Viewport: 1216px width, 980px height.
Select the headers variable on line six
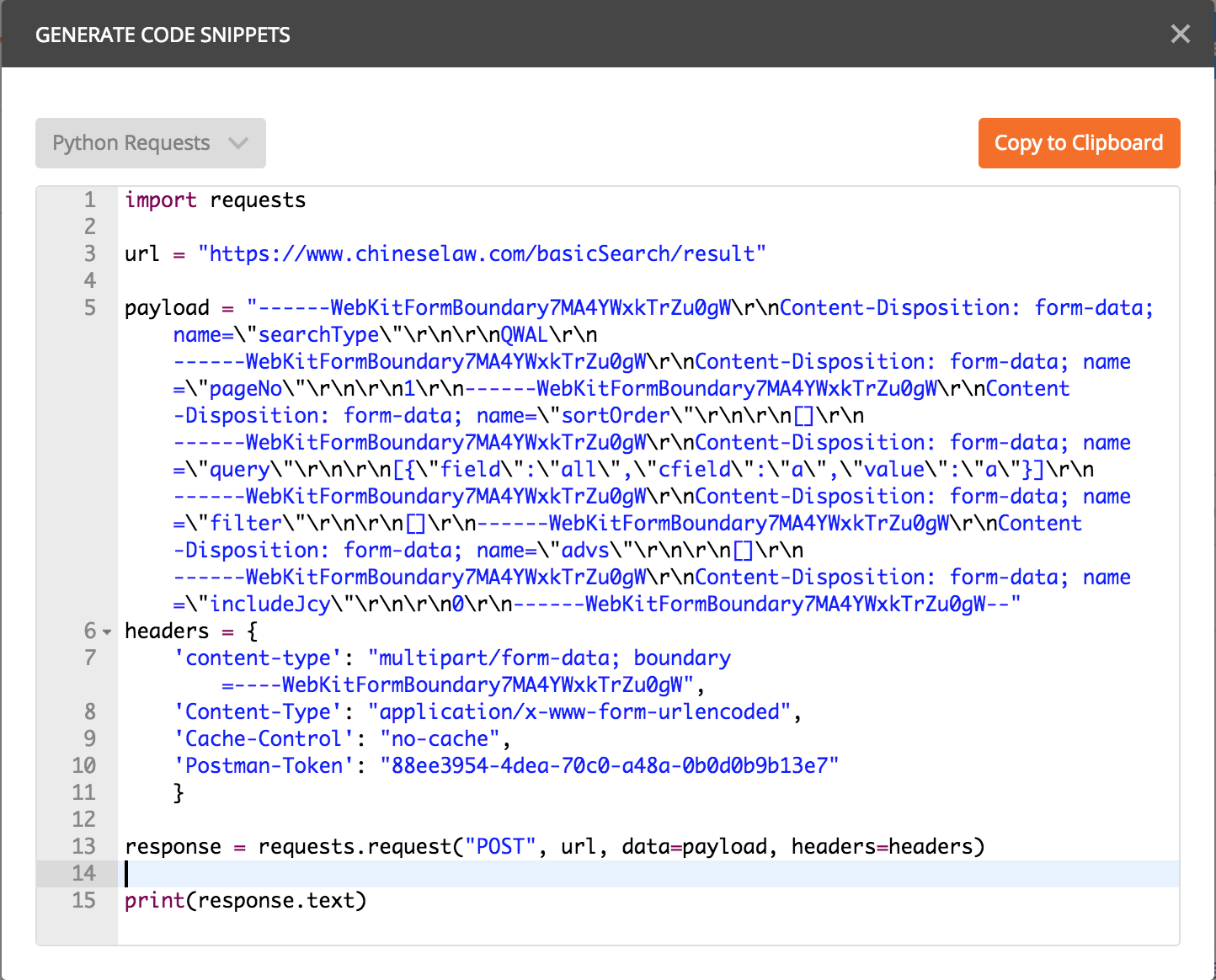click(167, 631)
